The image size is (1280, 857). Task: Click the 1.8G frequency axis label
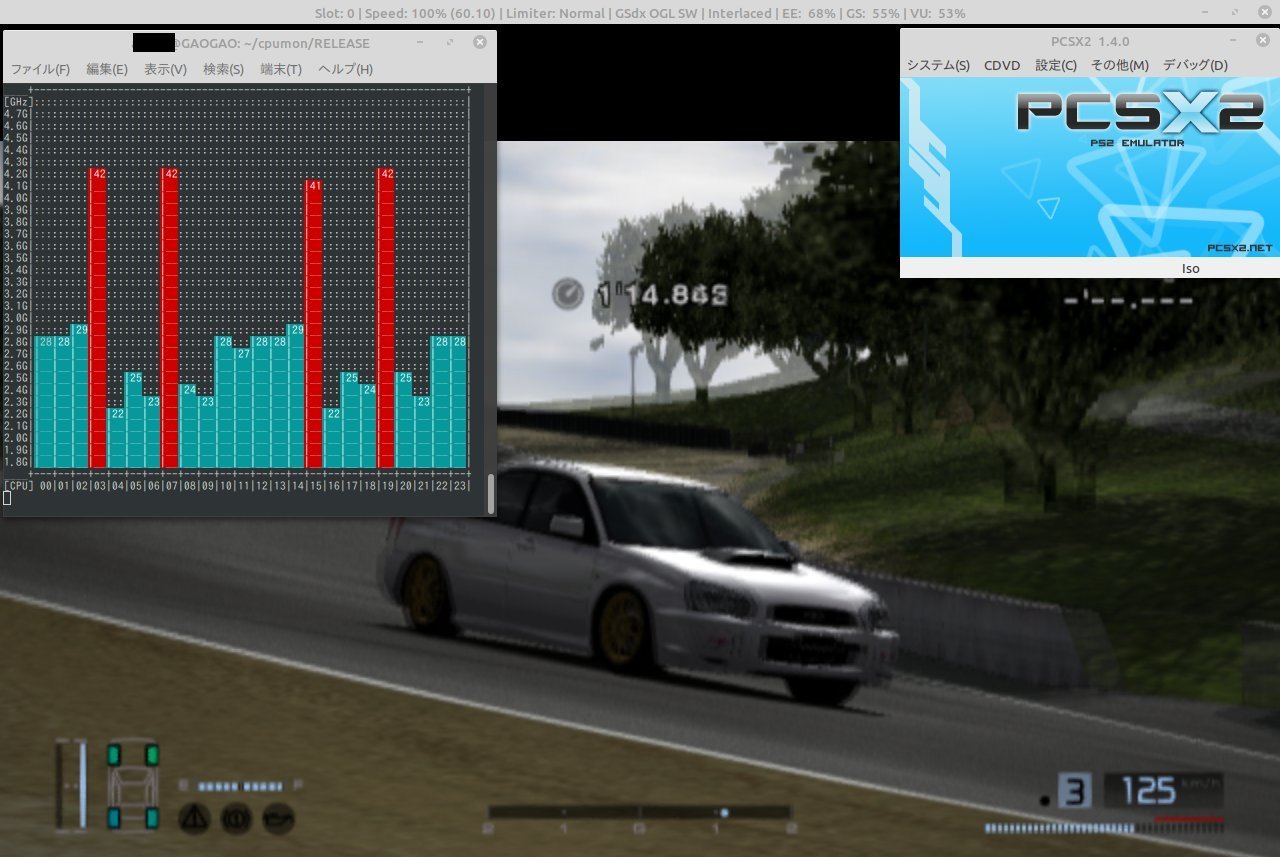coord(17,462)
